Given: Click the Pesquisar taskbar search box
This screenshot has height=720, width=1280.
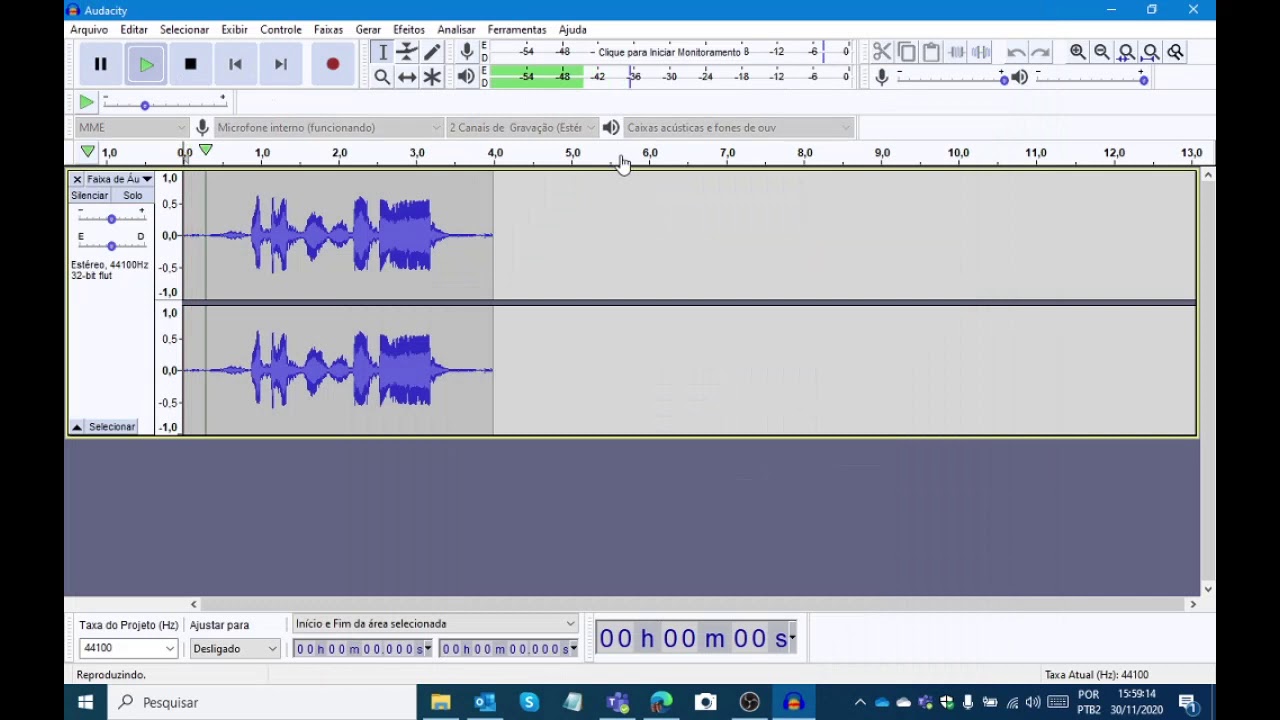Looking at the screenshot, I should [x=262, y=702].
